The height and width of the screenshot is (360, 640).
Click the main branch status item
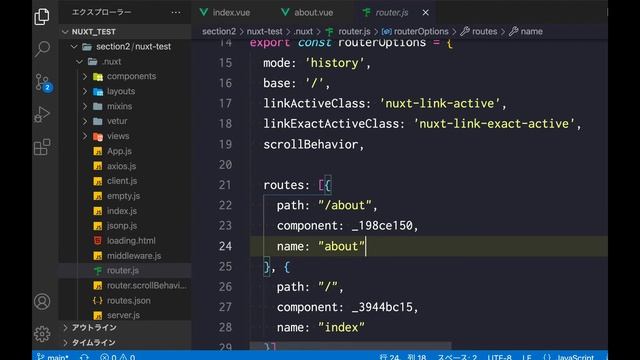point(53,357)
